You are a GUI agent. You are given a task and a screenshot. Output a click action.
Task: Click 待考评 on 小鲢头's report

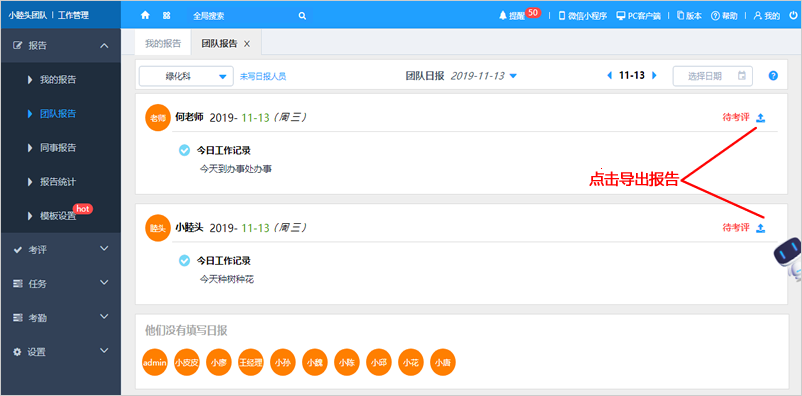pos(736,227)
